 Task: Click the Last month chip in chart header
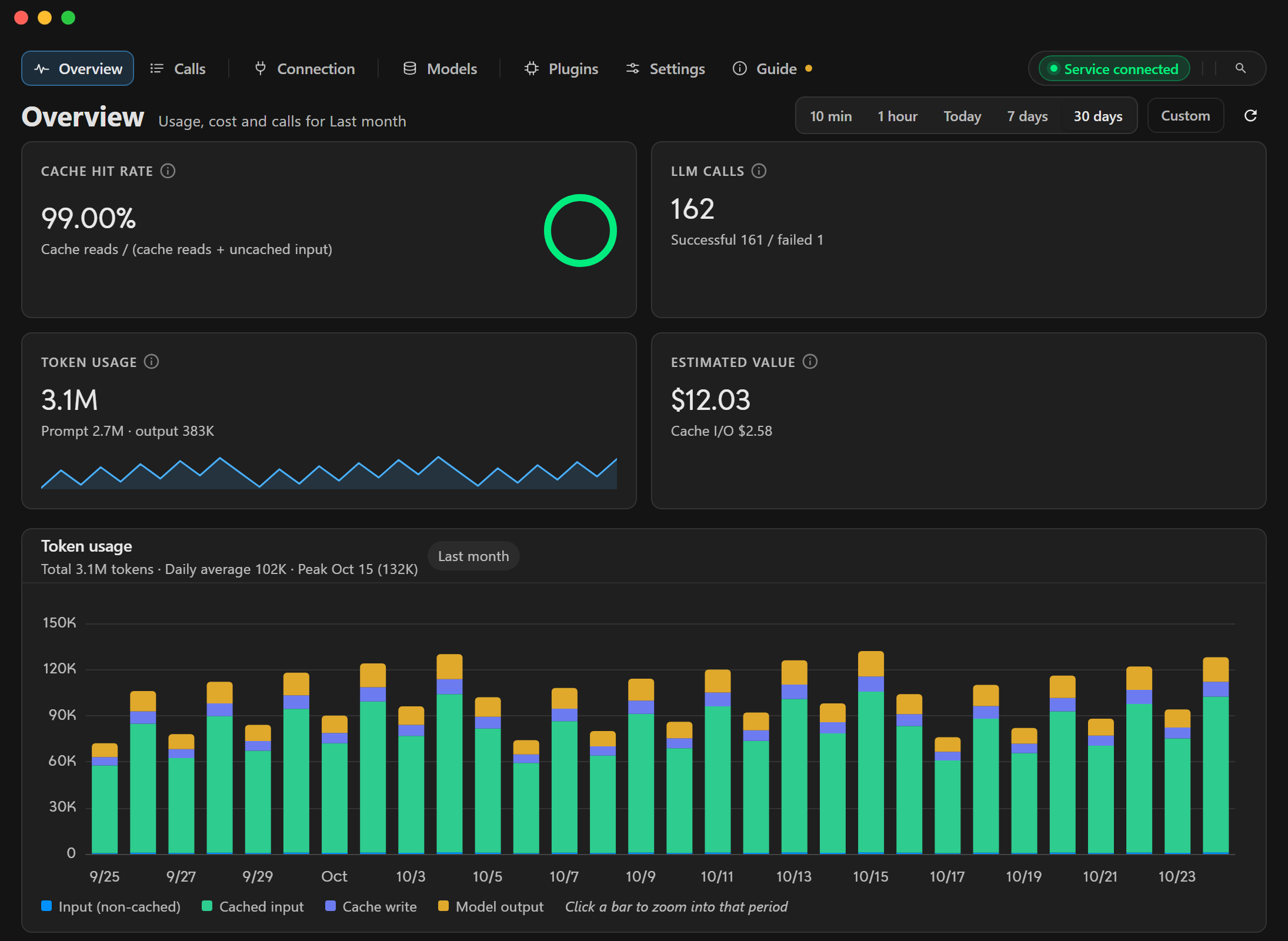tap(473, 556)
